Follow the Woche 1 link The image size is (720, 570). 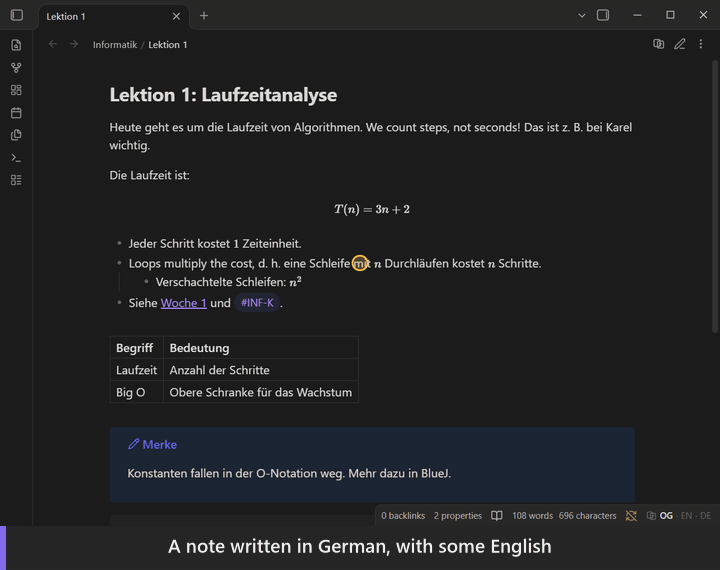pos(184,303)
